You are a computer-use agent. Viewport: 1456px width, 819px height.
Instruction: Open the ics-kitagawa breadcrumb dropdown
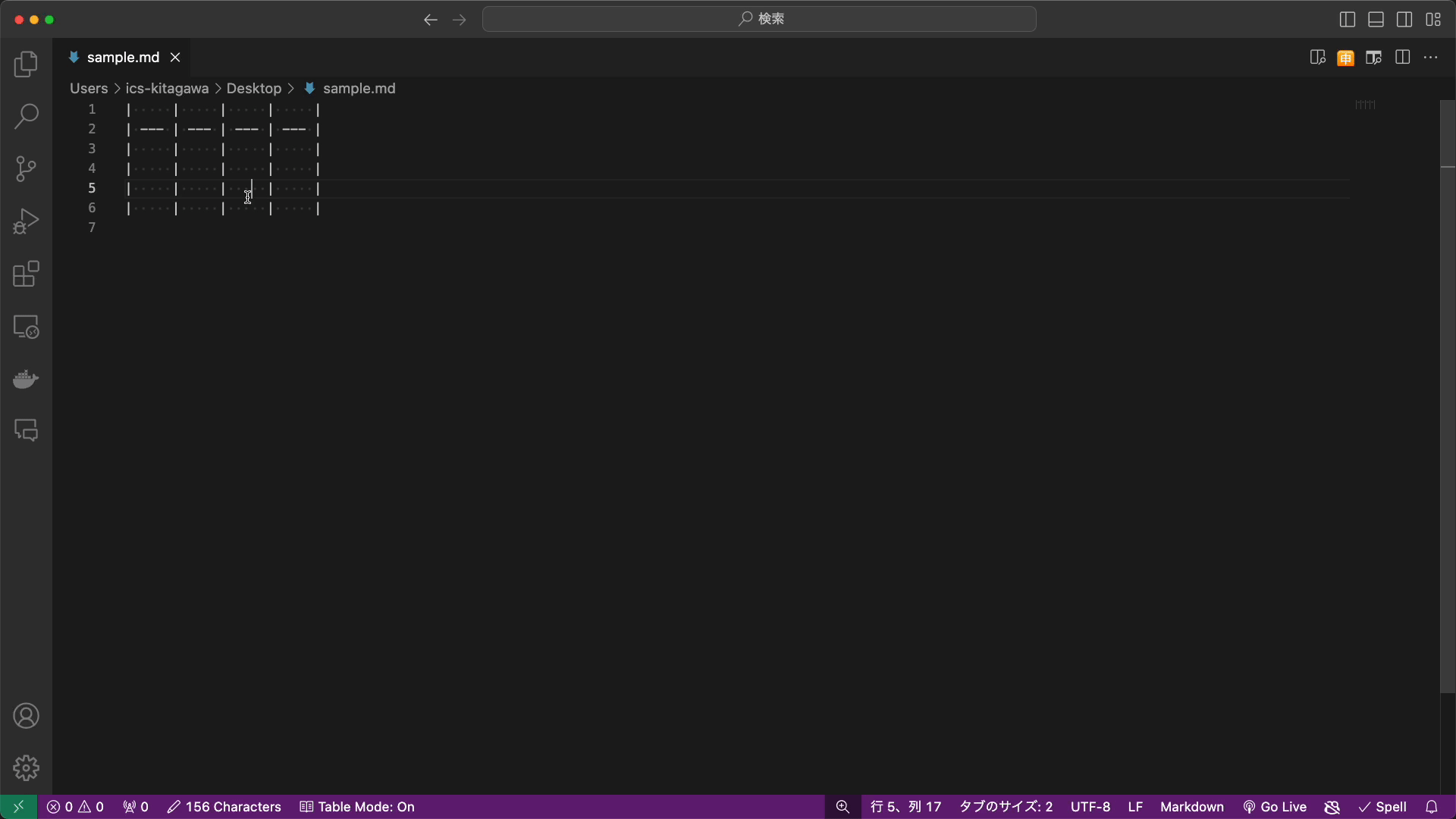pyautogui.click(x=167, y=87)
